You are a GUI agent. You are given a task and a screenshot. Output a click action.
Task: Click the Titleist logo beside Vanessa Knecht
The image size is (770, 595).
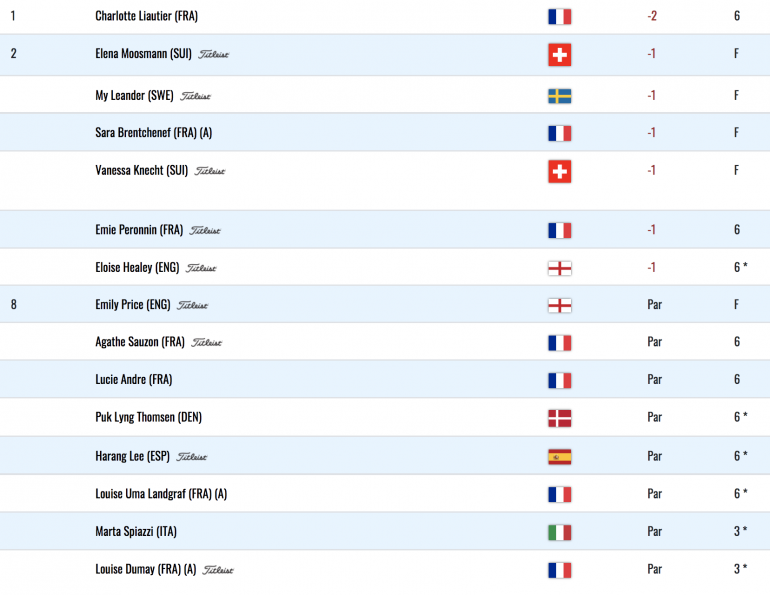tap(210, 171)
